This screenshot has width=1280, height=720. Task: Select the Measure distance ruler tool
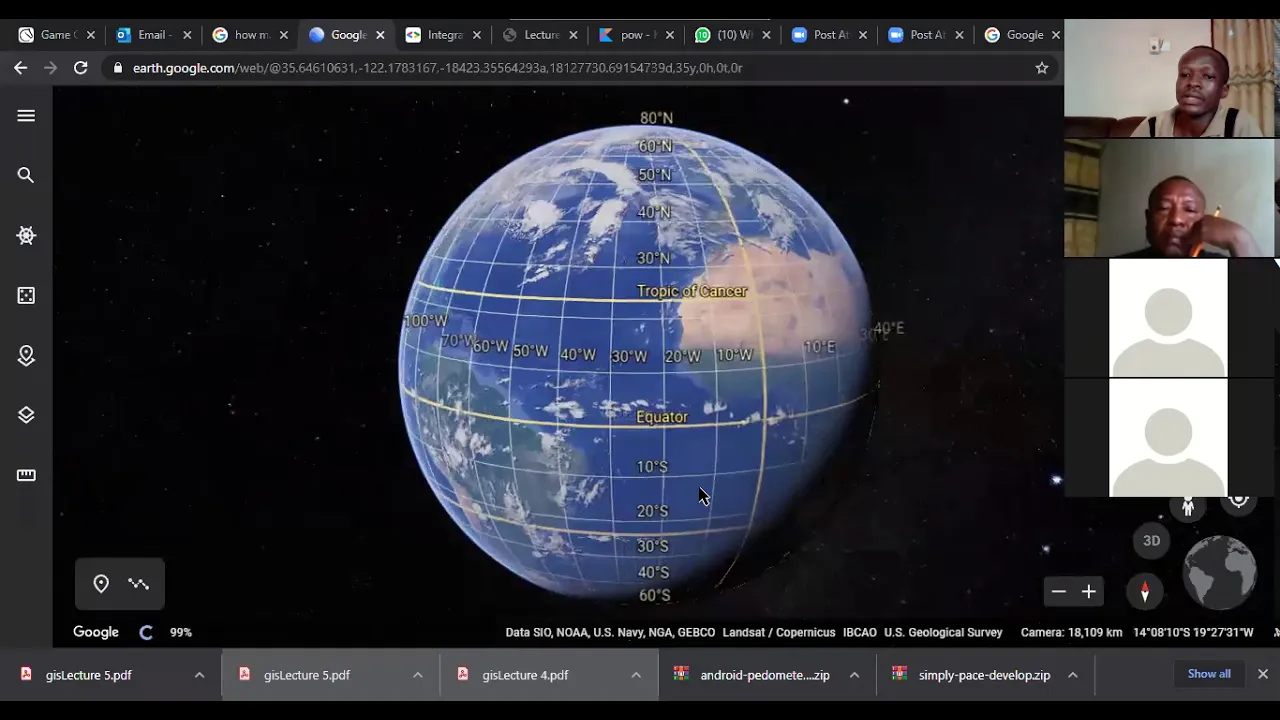click(x=26, y=475)
